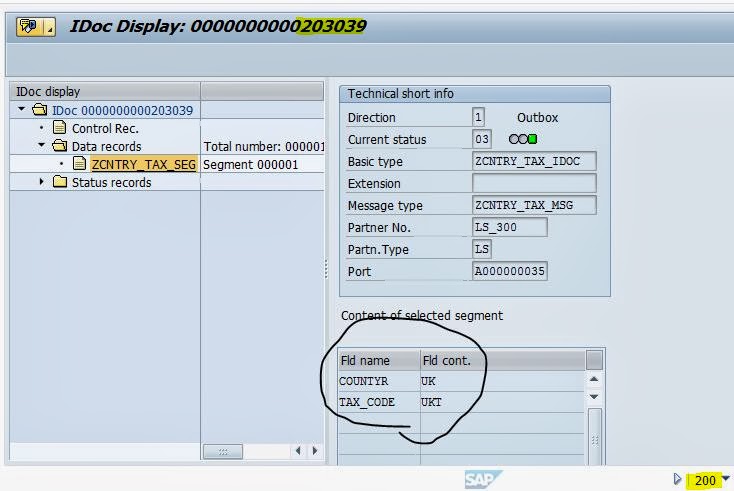Open the dropdown arrow next to the services icon
The image size is (734, 491).
(x=50, y=27)
